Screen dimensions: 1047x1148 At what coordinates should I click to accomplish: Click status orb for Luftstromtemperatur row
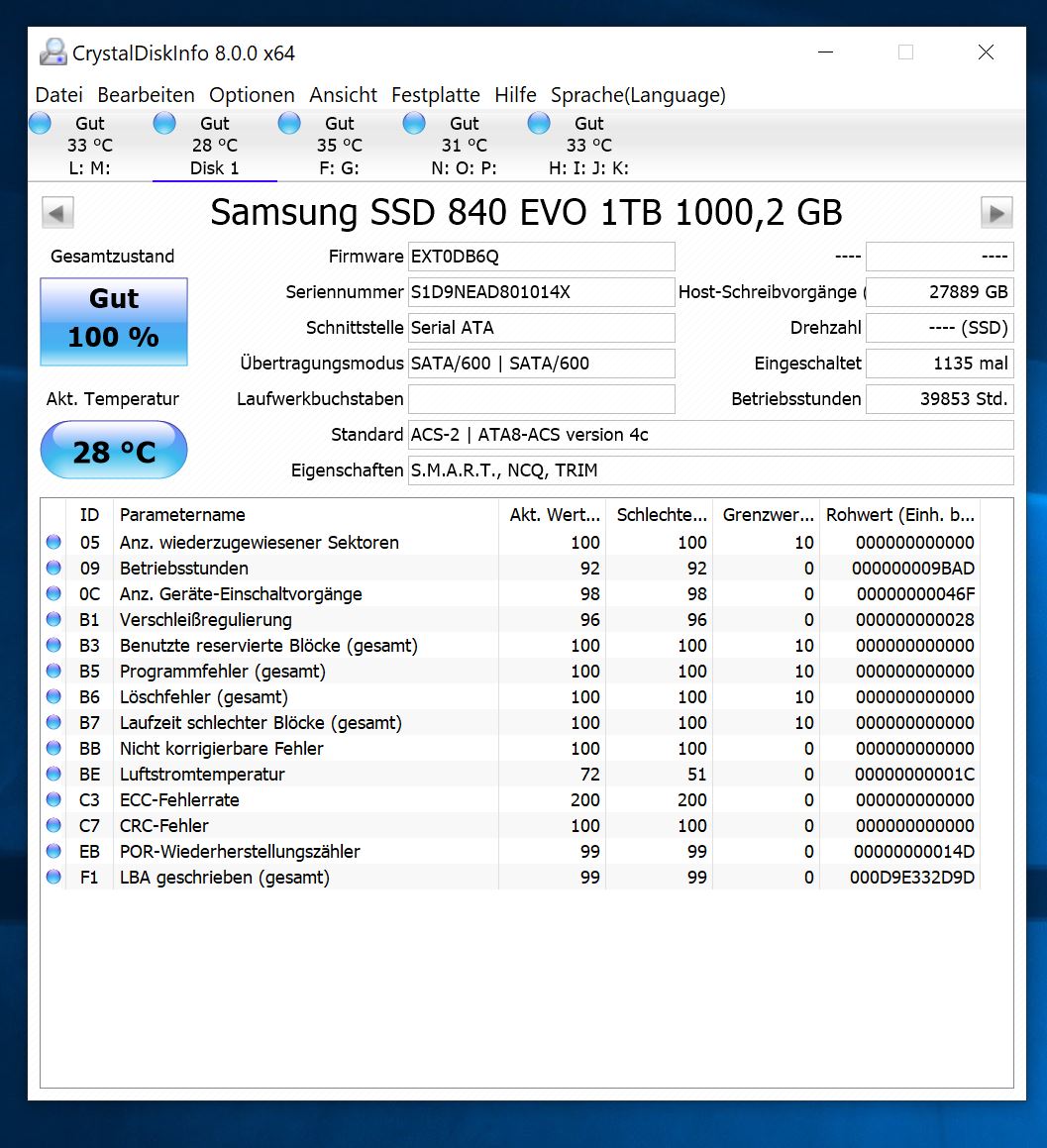coord(53,774)
